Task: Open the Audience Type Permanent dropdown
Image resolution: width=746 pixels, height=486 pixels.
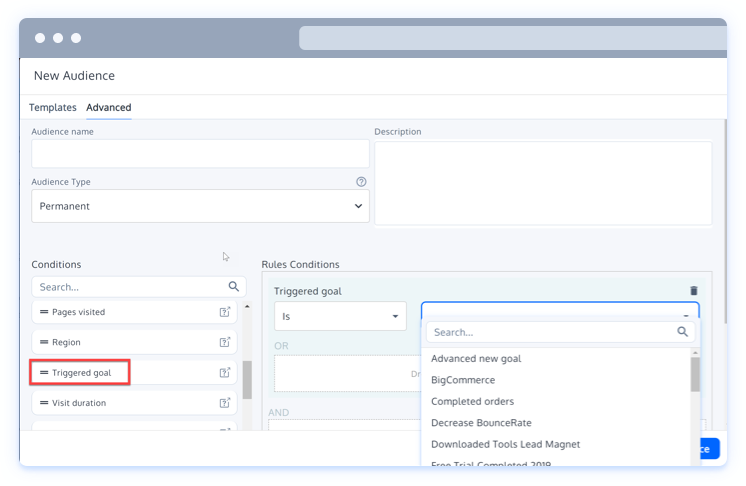Action: [x=200, y=206]
